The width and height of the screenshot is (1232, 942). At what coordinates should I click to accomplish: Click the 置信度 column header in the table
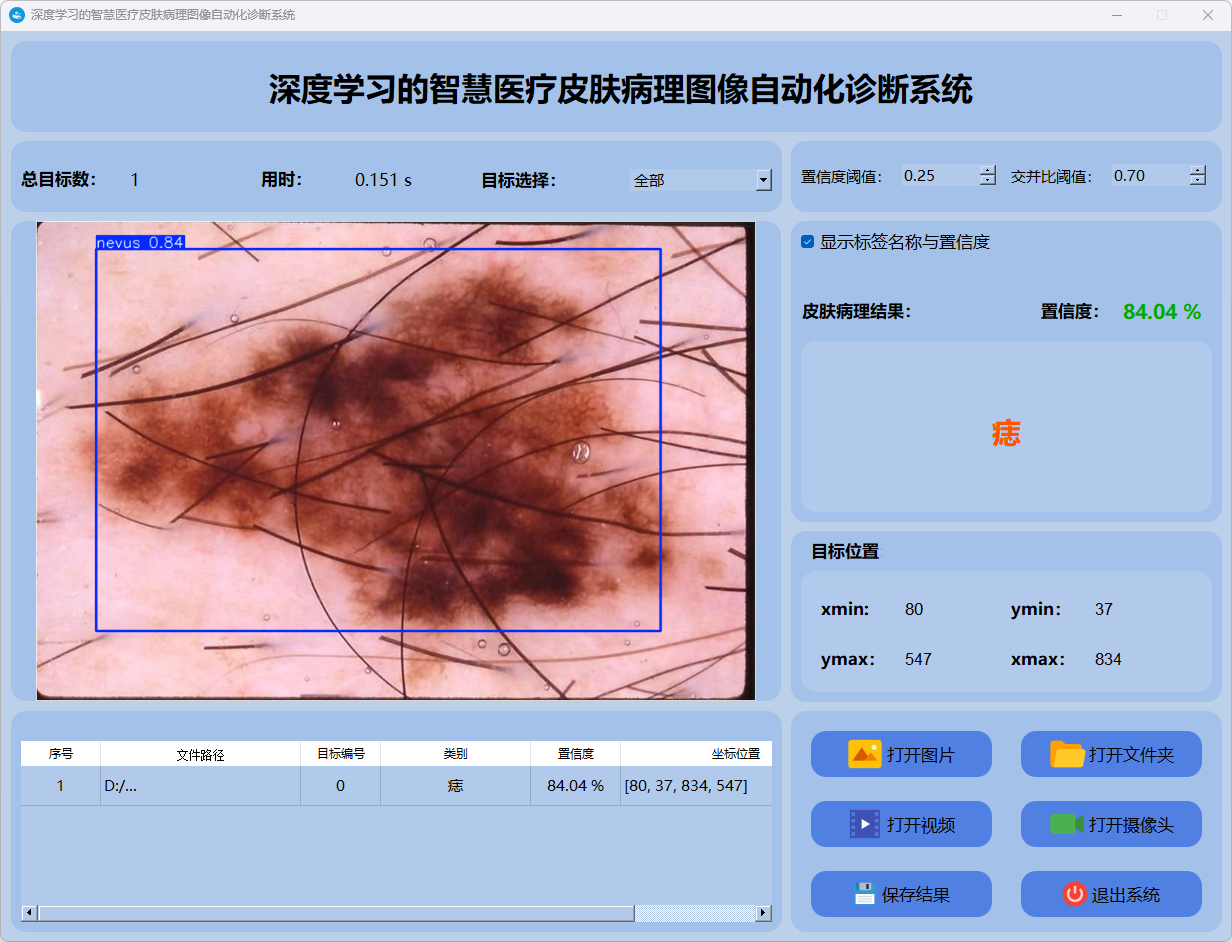click(x=575, y=754)
